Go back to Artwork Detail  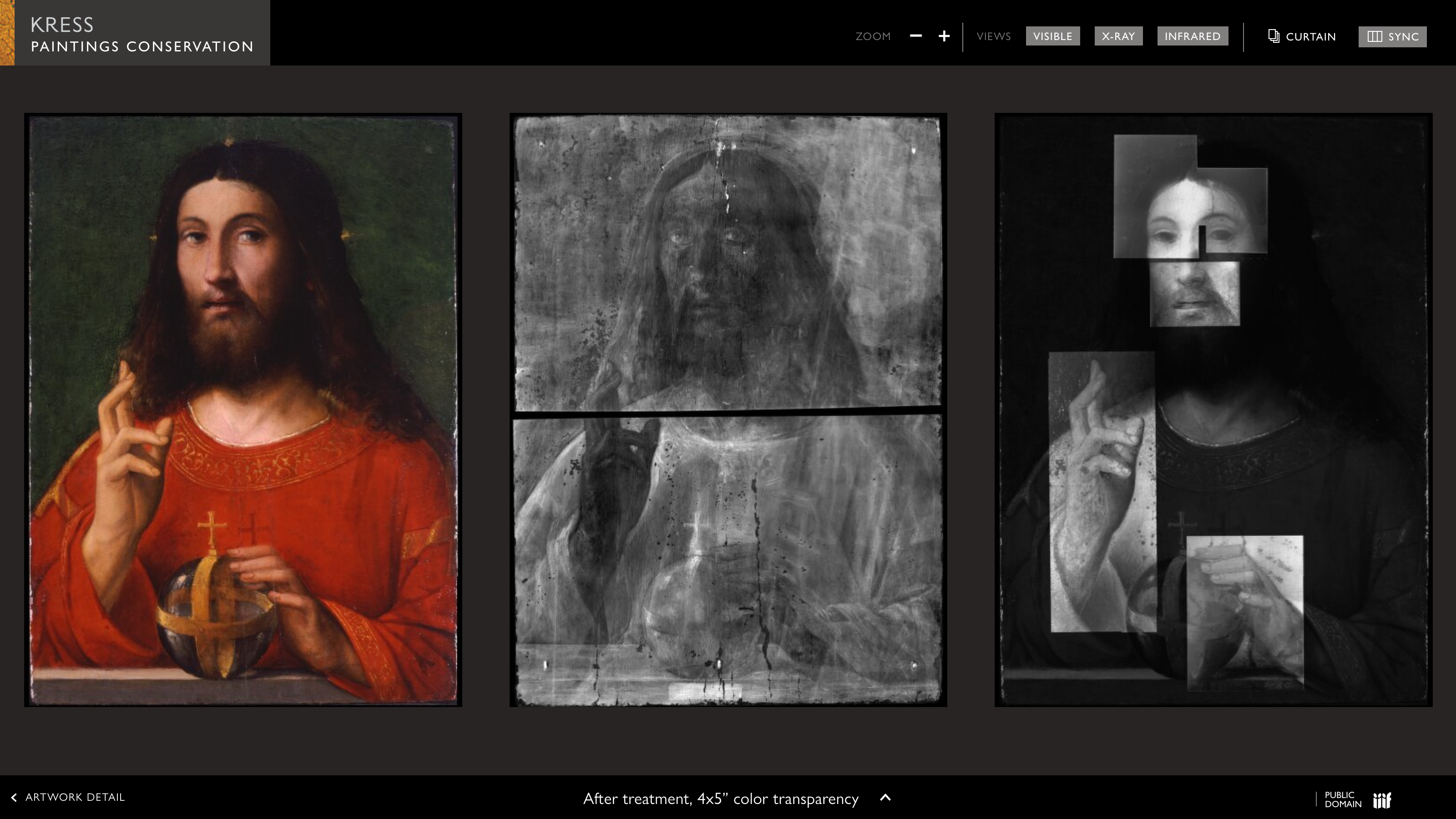pos(75,797)
